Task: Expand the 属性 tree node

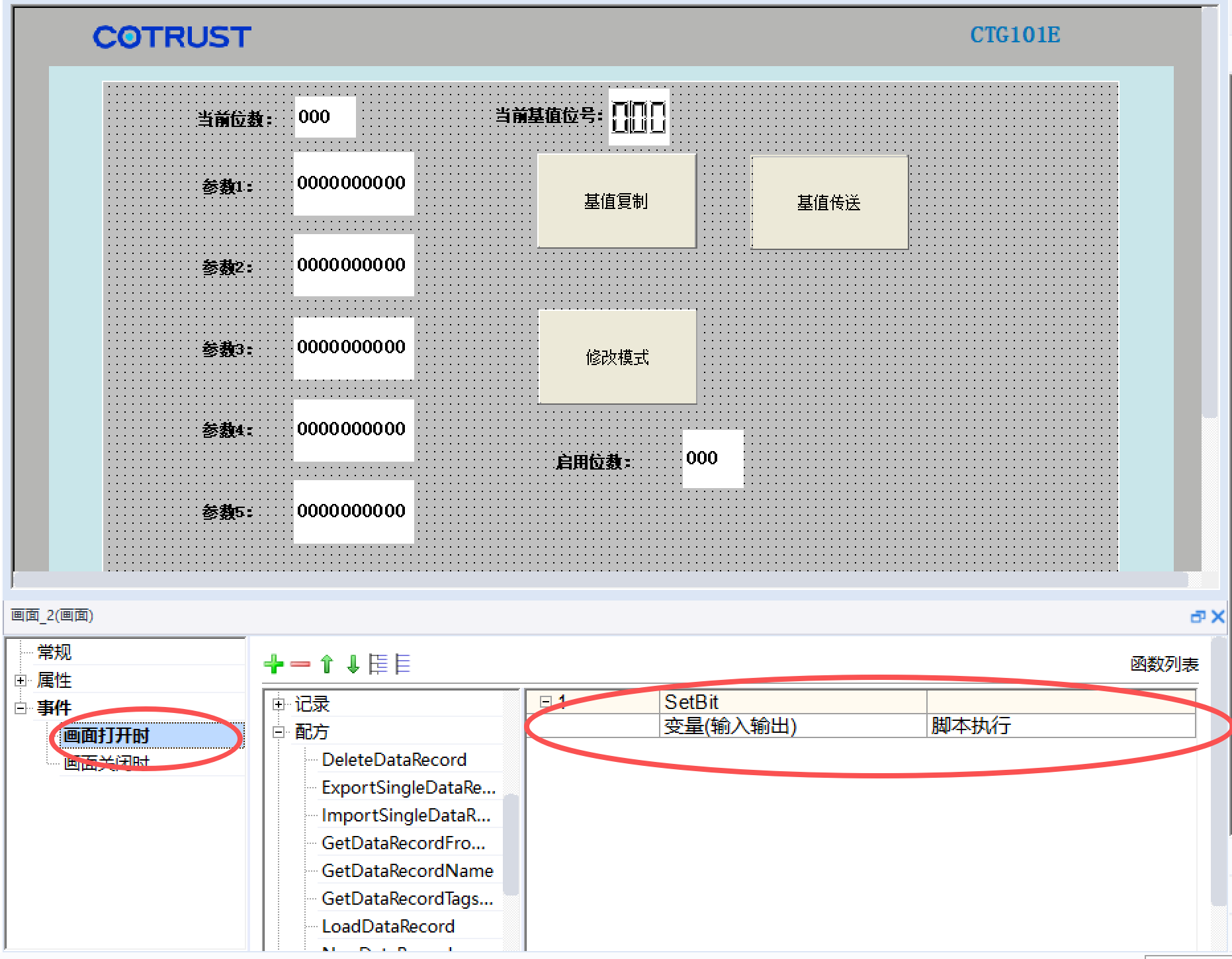Action: pyautogui.click(x=21, y=680)
